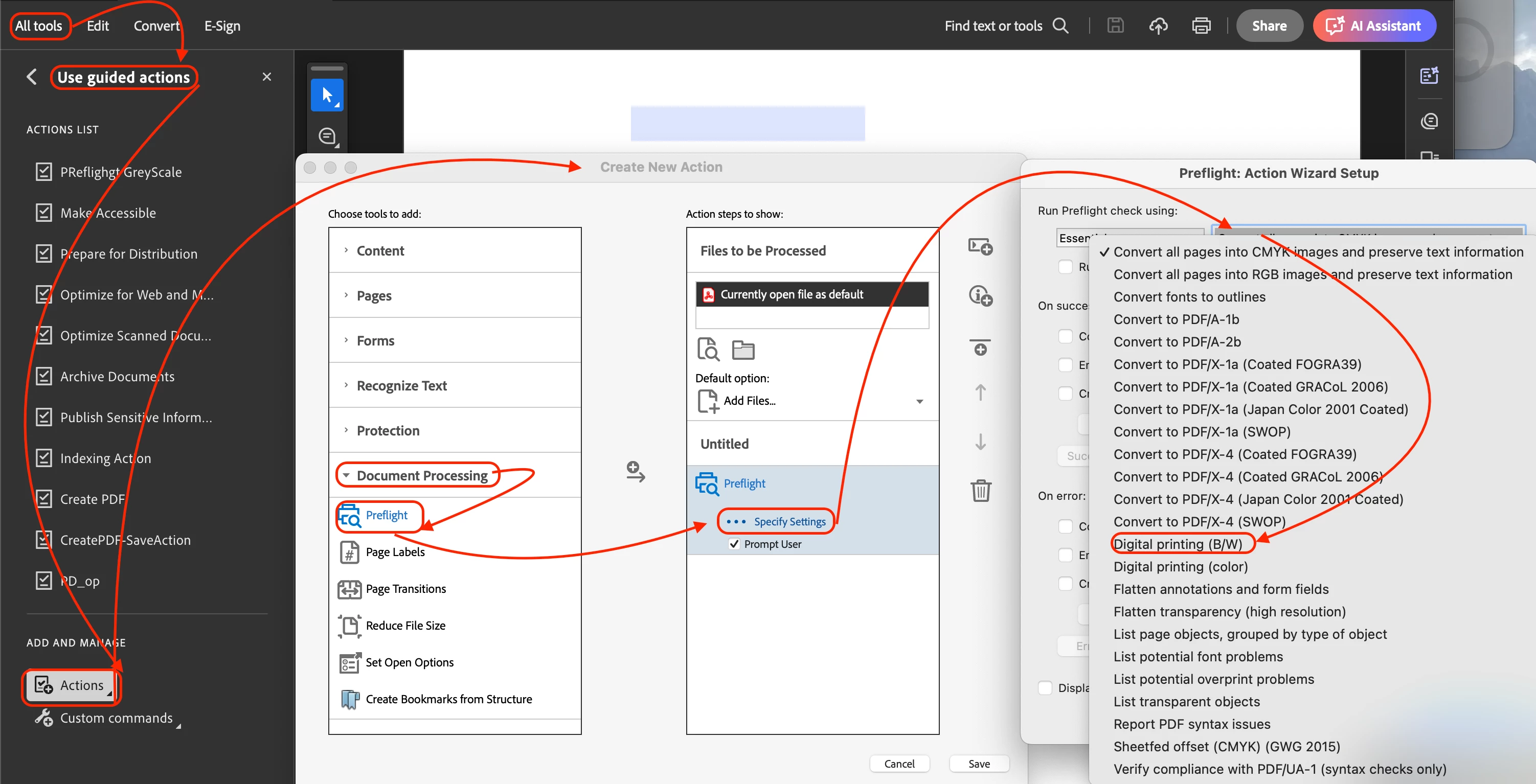
Task: Click add-to-right-pane arrow icon
Action: (x=635, y=472)
